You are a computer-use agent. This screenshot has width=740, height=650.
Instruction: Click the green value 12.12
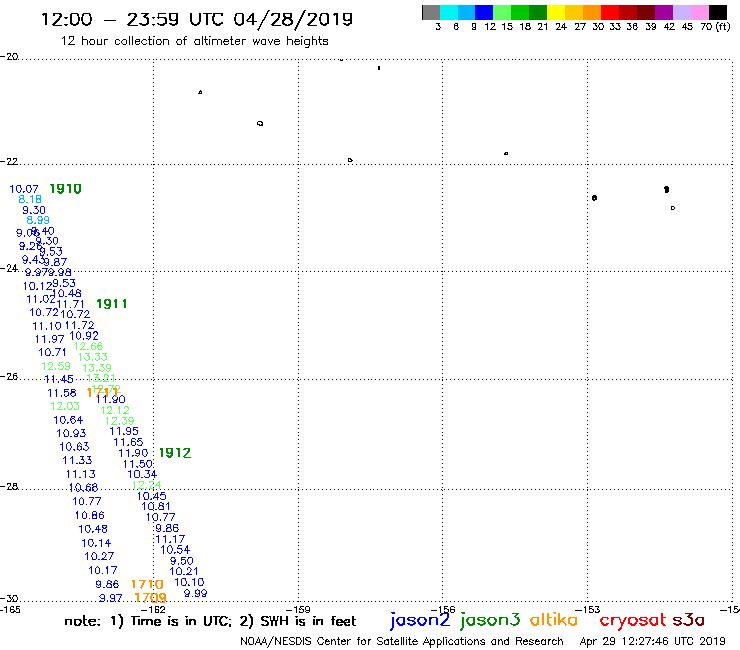pos(115,410)
